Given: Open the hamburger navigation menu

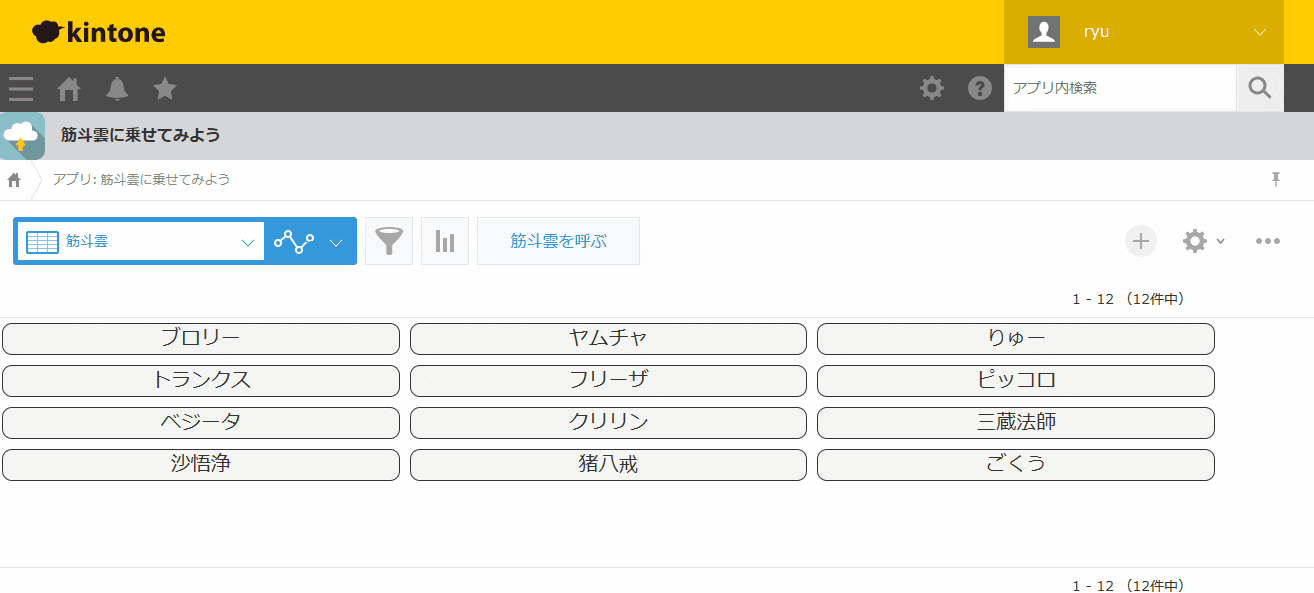Looking at the screenshot, I should [x=21, y=89].
